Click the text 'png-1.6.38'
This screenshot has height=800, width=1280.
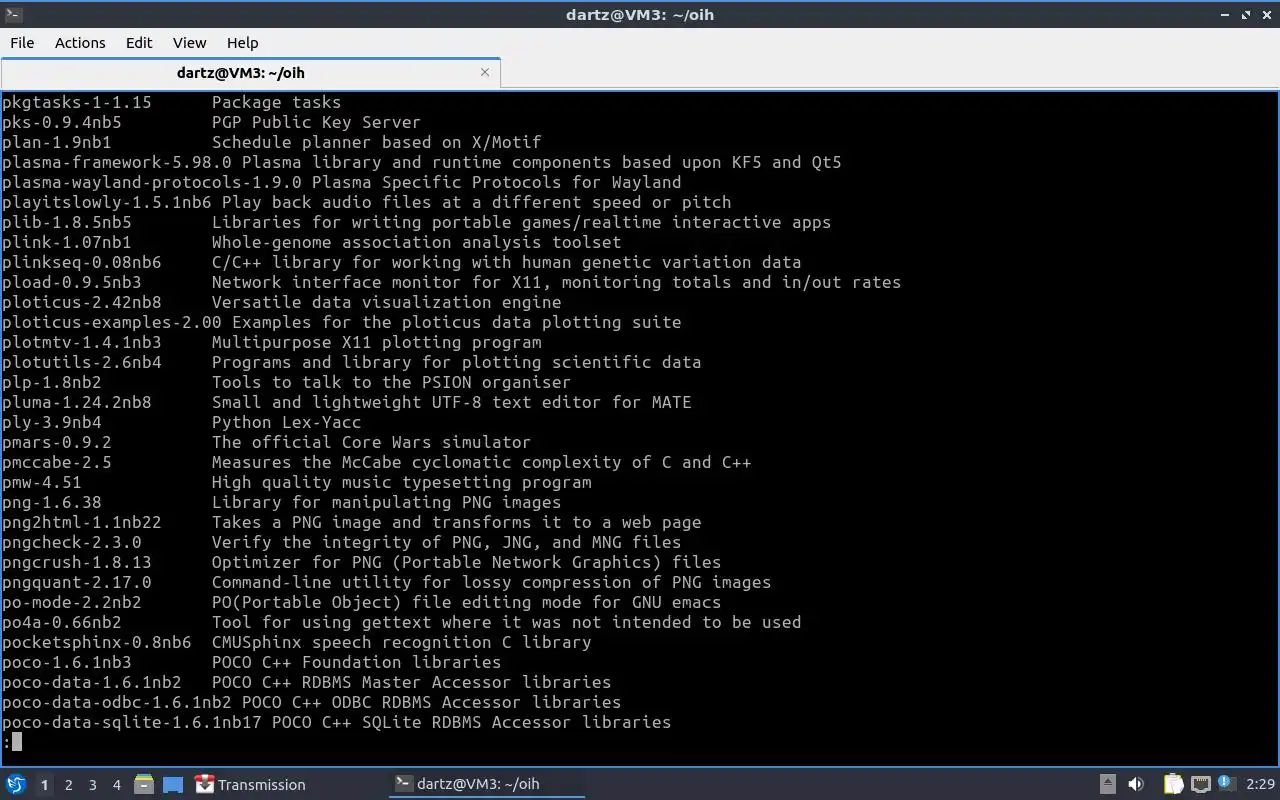[52, 502]
